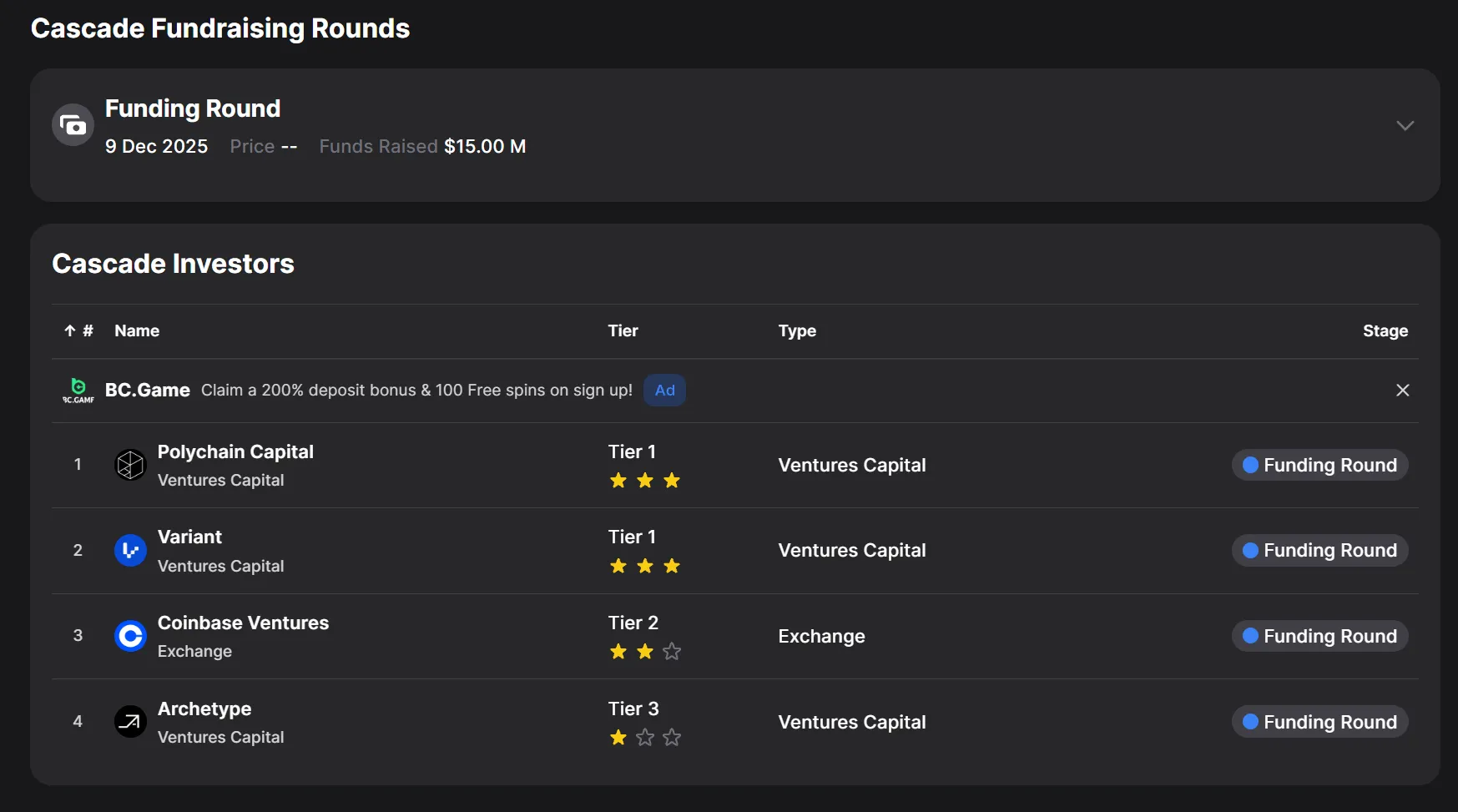1458x812 pixels.
Task: Click the Funding Round card title
Action: click(x=193, y=108)
